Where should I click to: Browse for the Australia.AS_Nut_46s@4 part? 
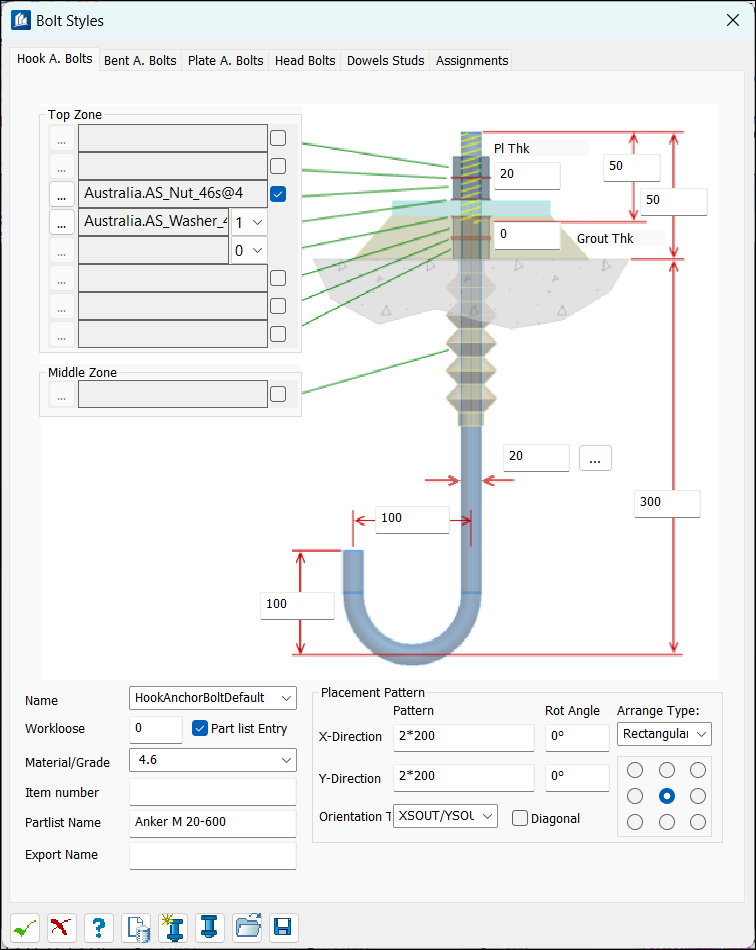point(62,194)
